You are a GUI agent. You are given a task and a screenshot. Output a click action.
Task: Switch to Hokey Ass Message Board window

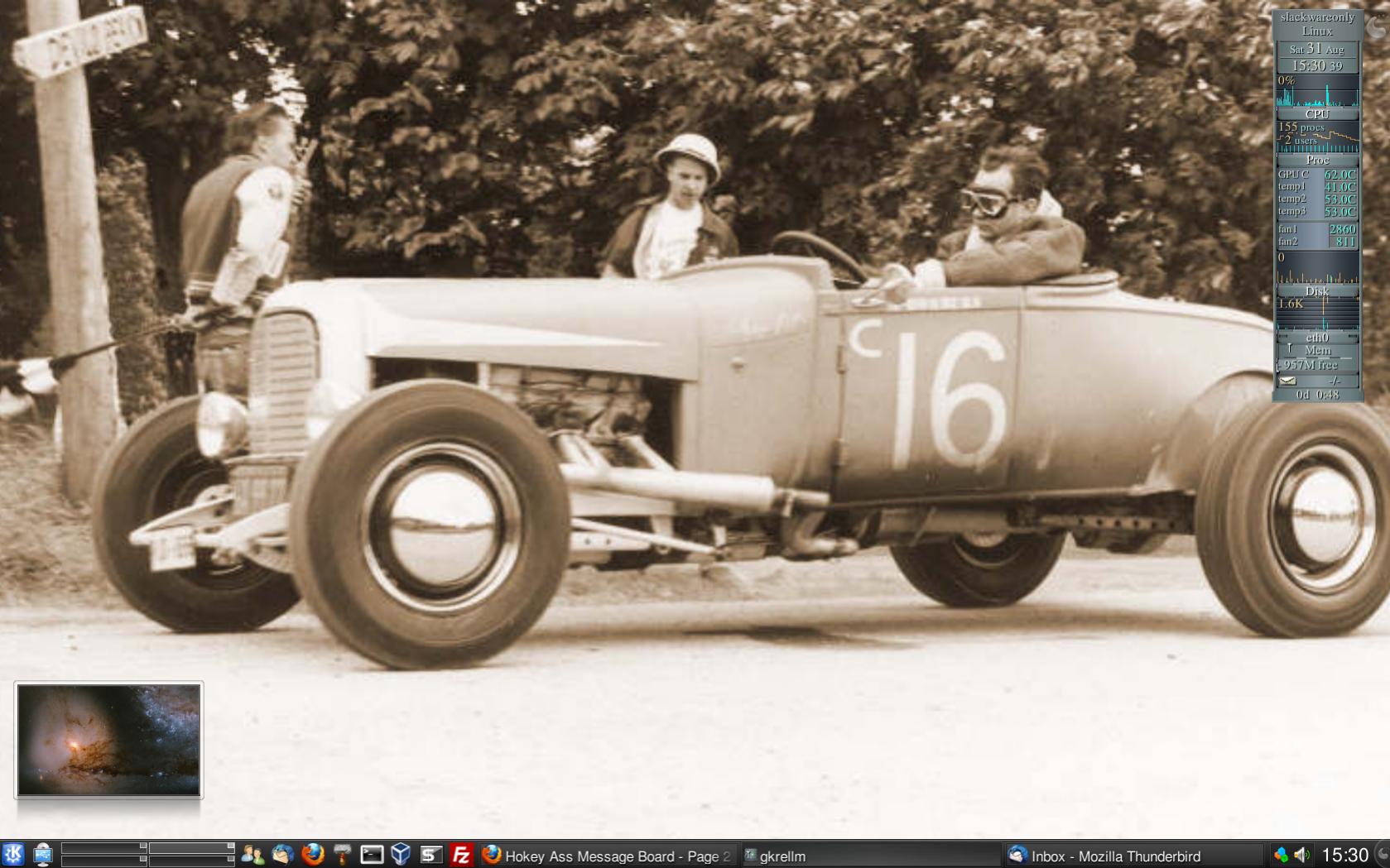(608, 856)
